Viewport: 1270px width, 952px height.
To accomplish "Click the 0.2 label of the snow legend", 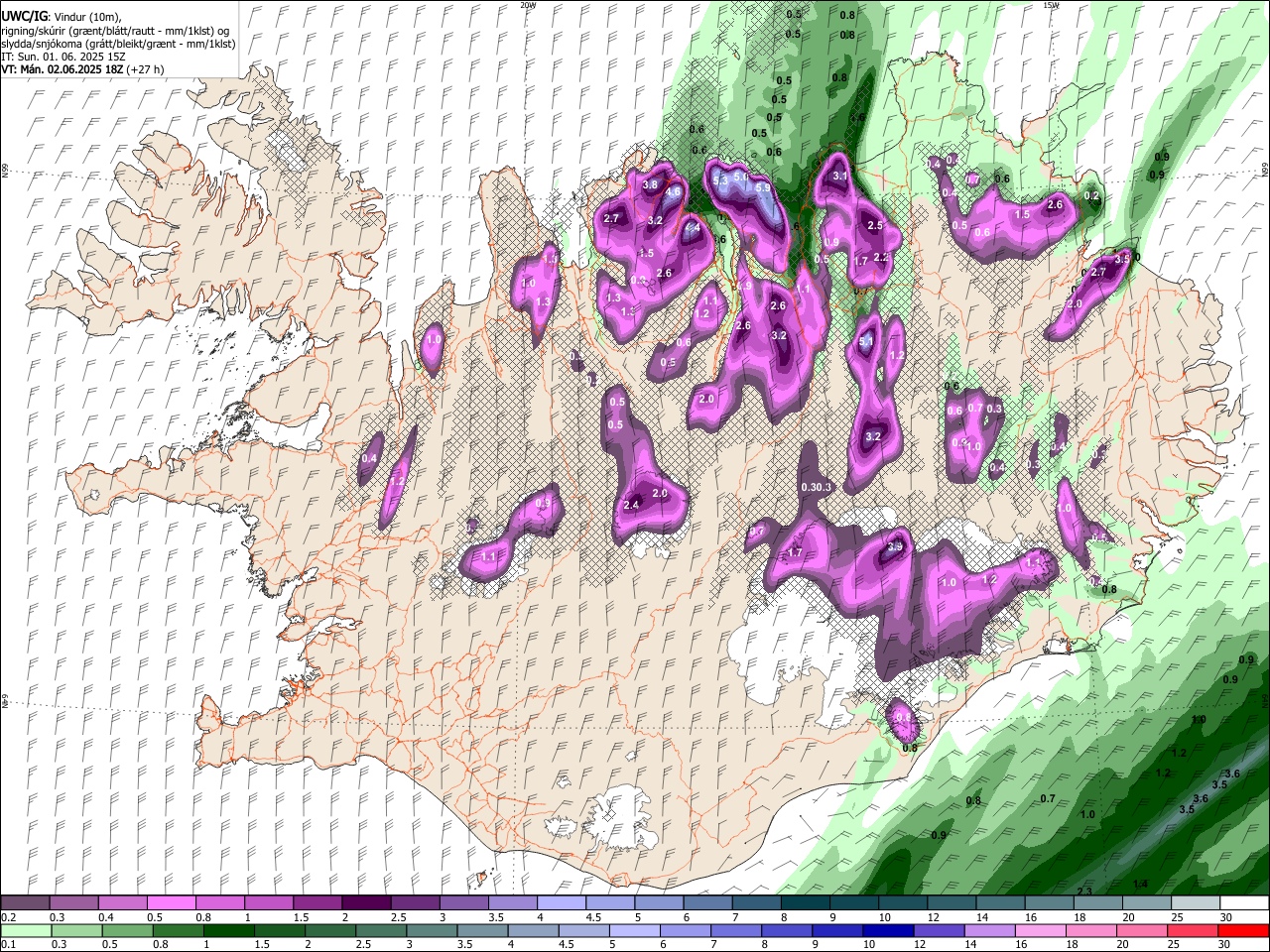I will coord(8,917).
